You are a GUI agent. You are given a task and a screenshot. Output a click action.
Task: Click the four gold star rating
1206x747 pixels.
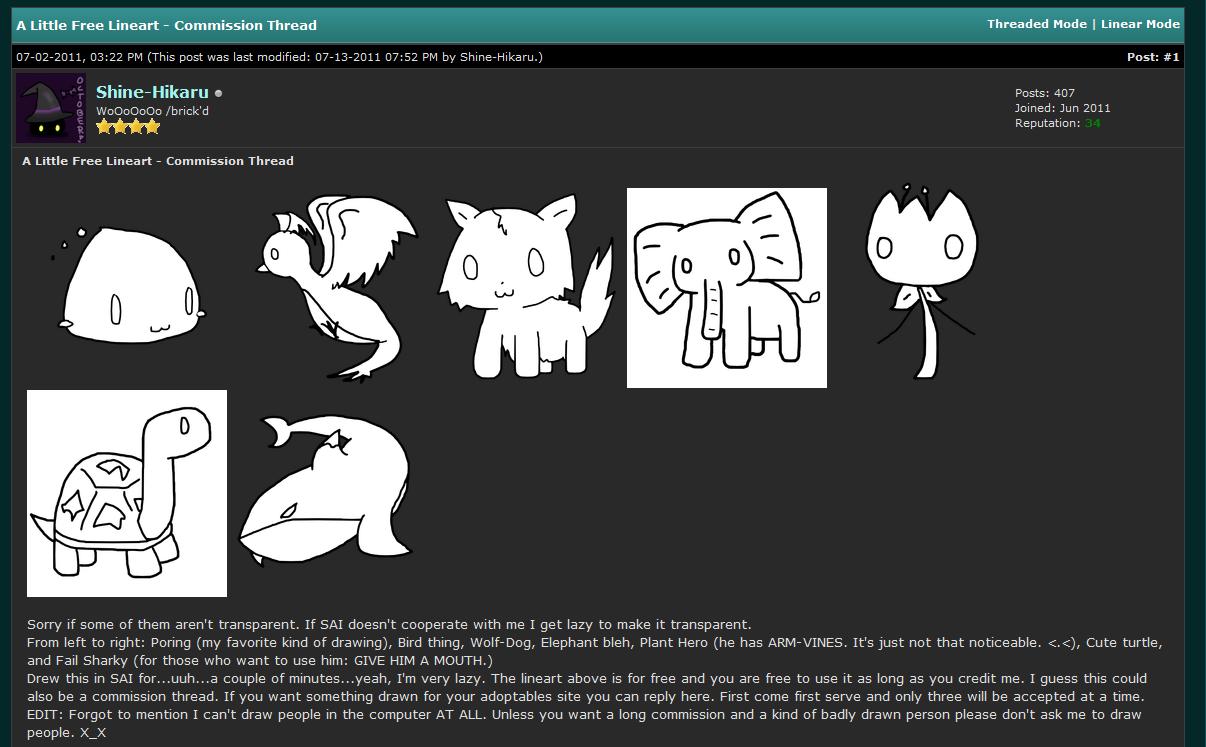click(x=128, y=127)
